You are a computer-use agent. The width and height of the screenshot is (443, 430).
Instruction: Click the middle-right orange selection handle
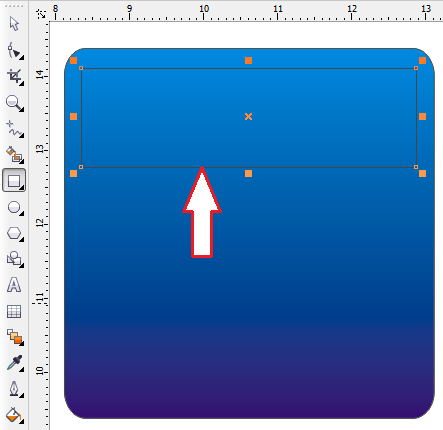click(x=422, y=116)
